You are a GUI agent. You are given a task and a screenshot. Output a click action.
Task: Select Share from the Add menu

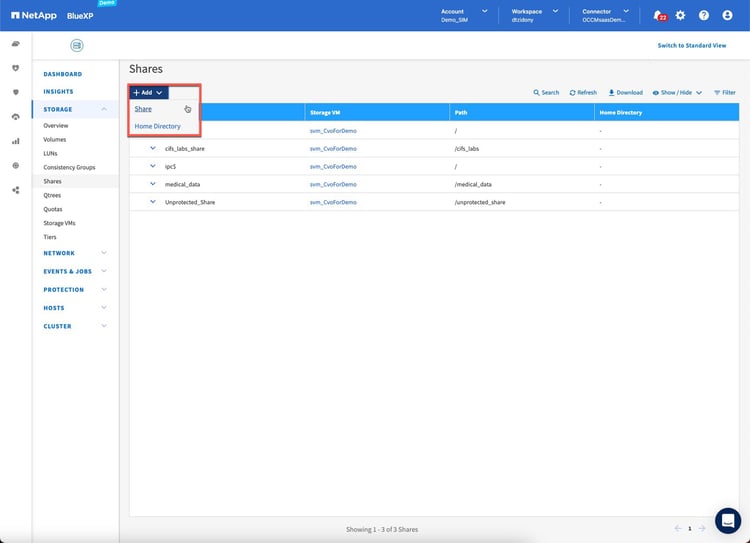click(x=144, y=108)
